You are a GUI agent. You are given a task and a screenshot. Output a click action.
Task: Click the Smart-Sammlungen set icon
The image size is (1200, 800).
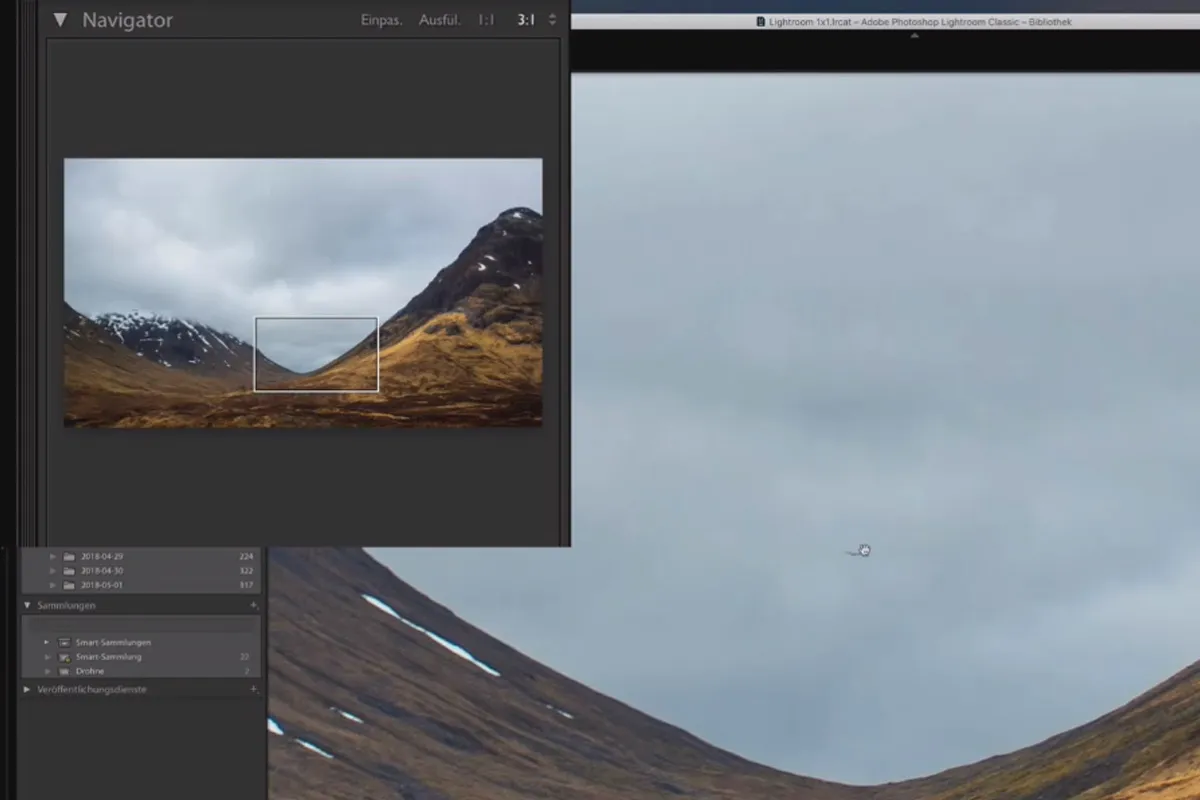pyautogui.click(x=64, y=642)
